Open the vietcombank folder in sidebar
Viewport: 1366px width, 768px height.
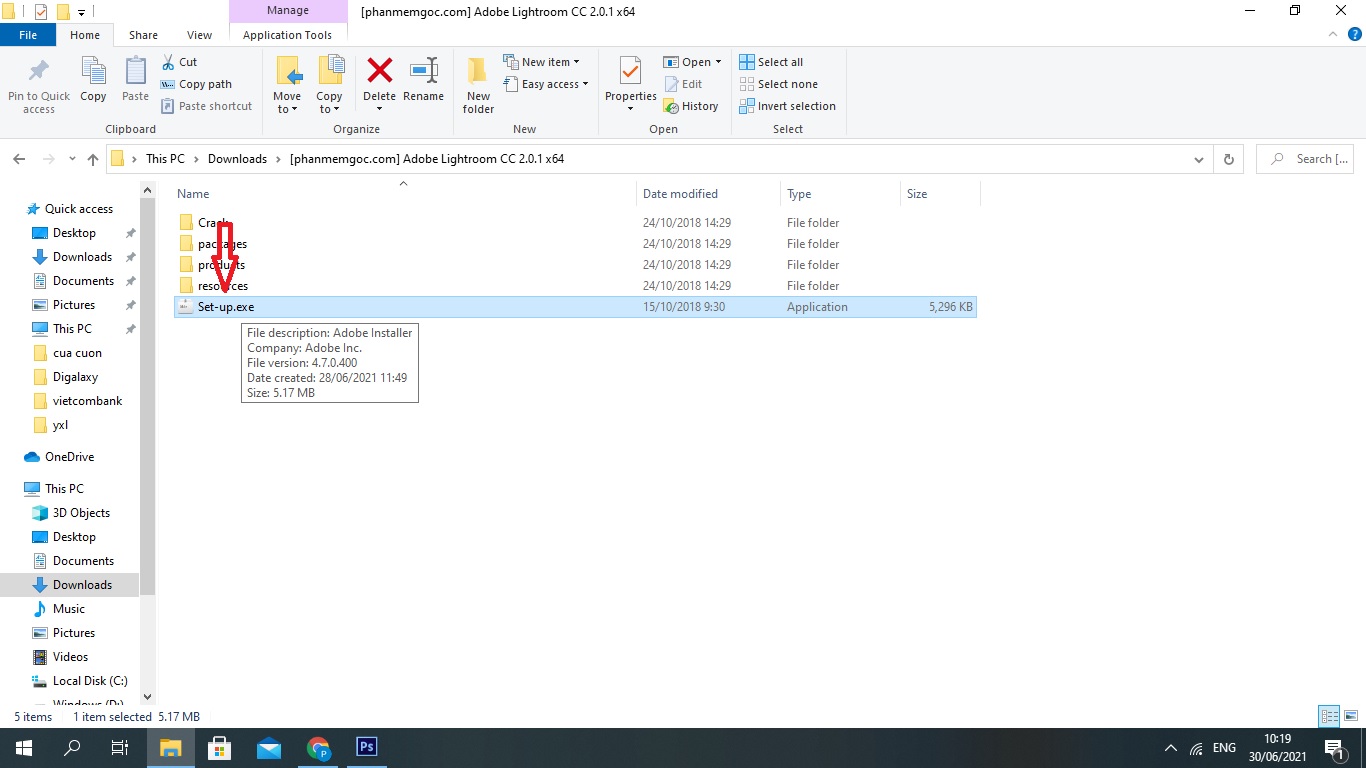point(87,401)
